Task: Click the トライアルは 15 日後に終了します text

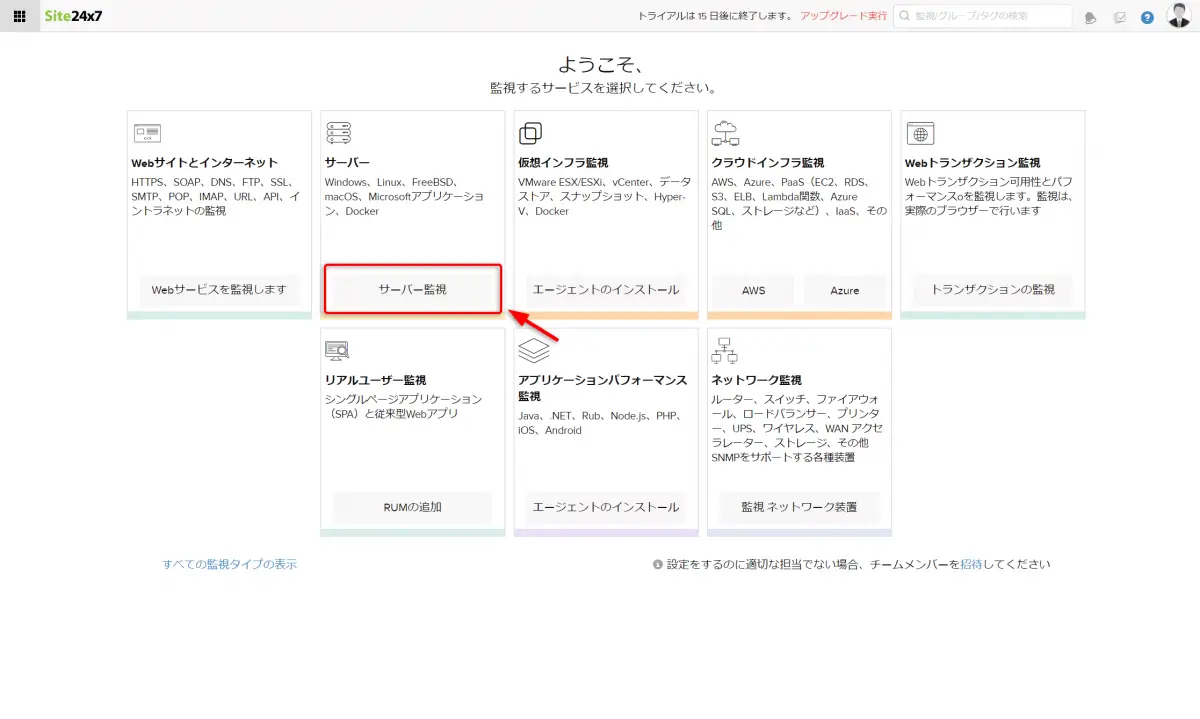Action: (x=715, y=16)
